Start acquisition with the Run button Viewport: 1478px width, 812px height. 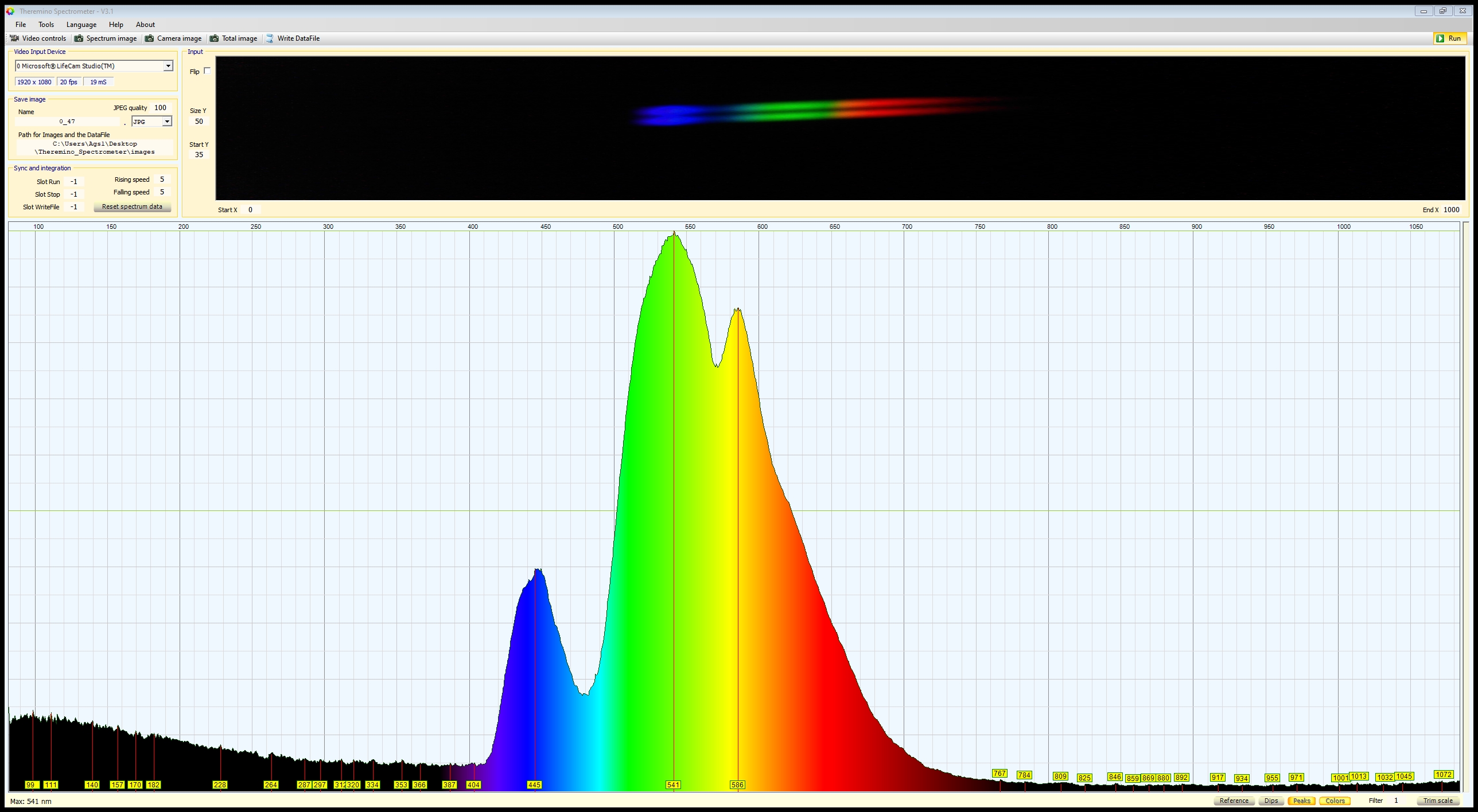click(x=1450, y=38)
